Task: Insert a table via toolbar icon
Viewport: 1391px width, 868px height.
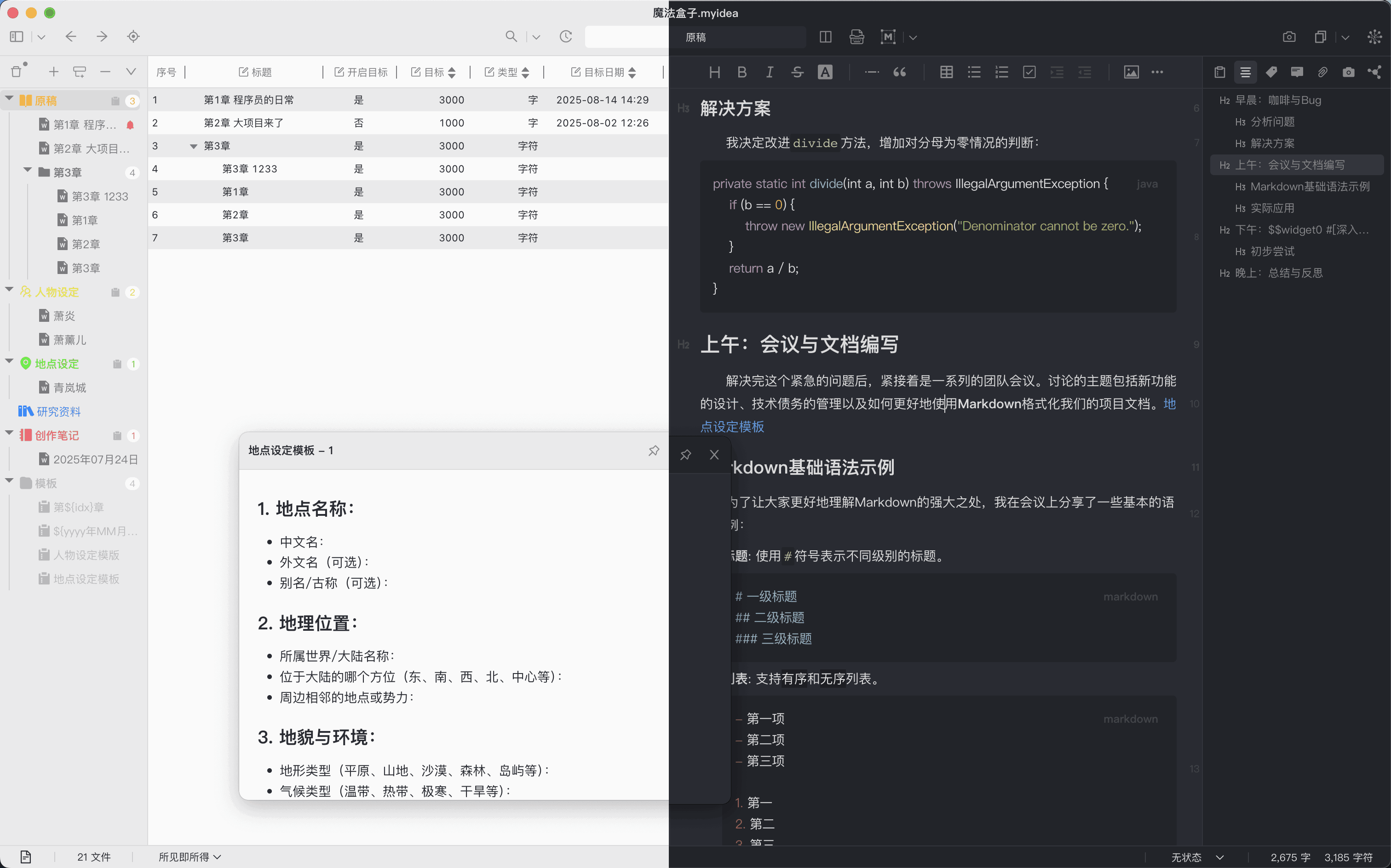Action: click(x=946, y=72)
